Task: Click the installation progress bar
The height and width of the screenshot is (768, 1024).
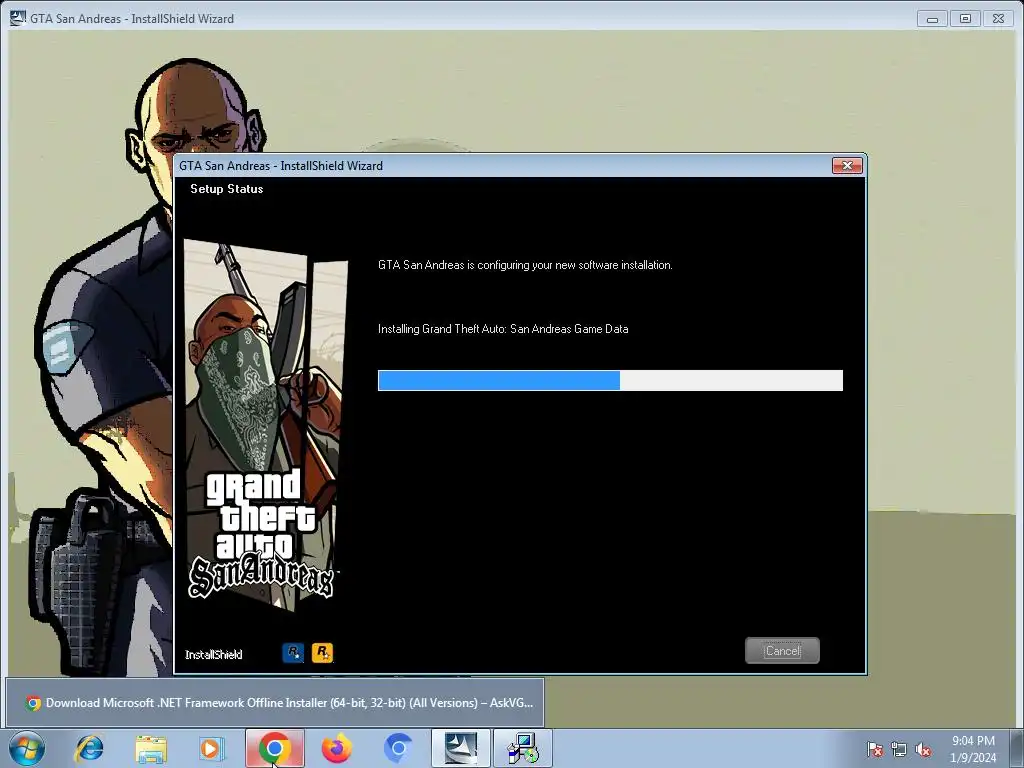Action: 610,380
